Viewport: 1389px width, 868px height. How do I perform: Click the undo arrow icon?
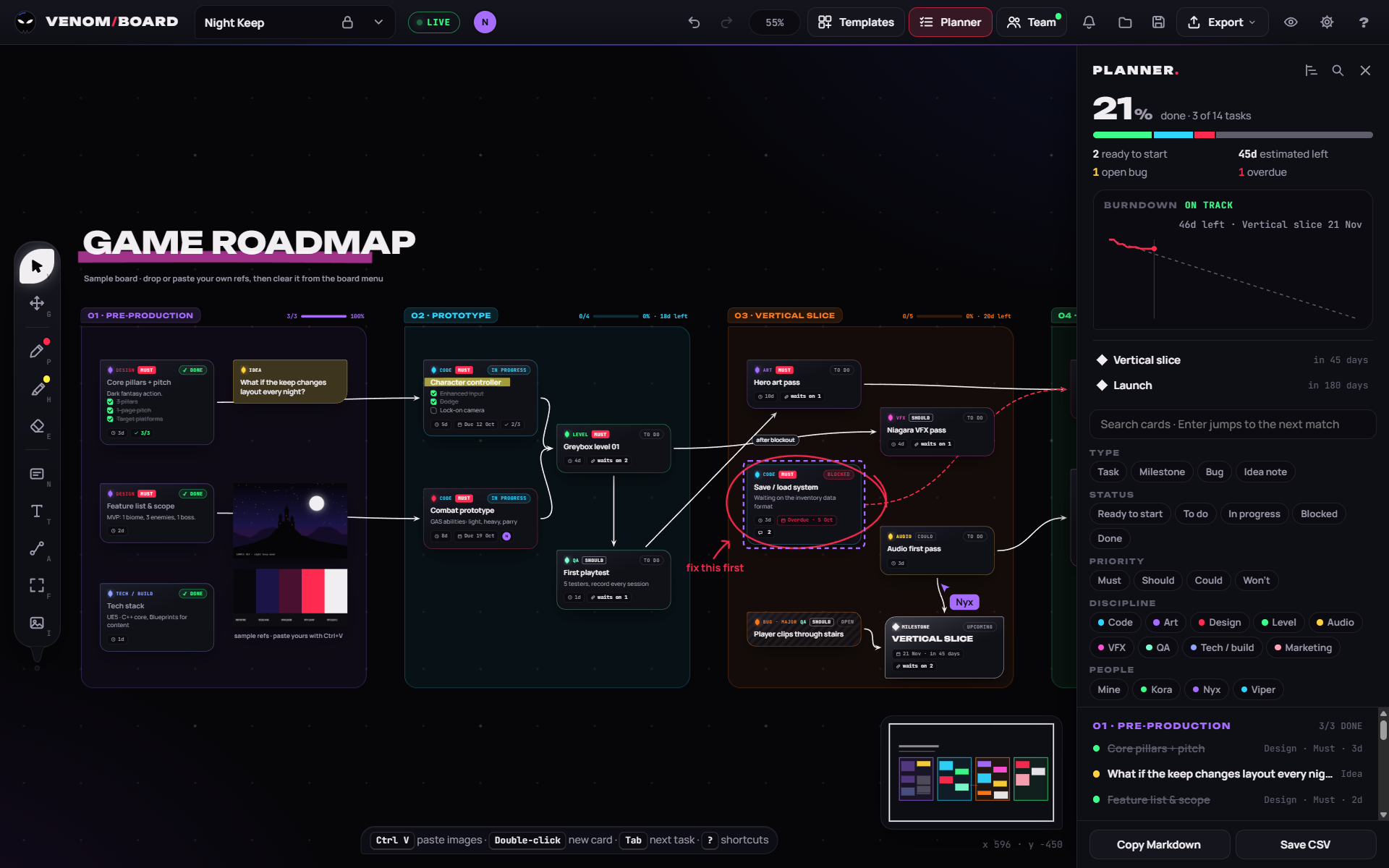point(694,22)
